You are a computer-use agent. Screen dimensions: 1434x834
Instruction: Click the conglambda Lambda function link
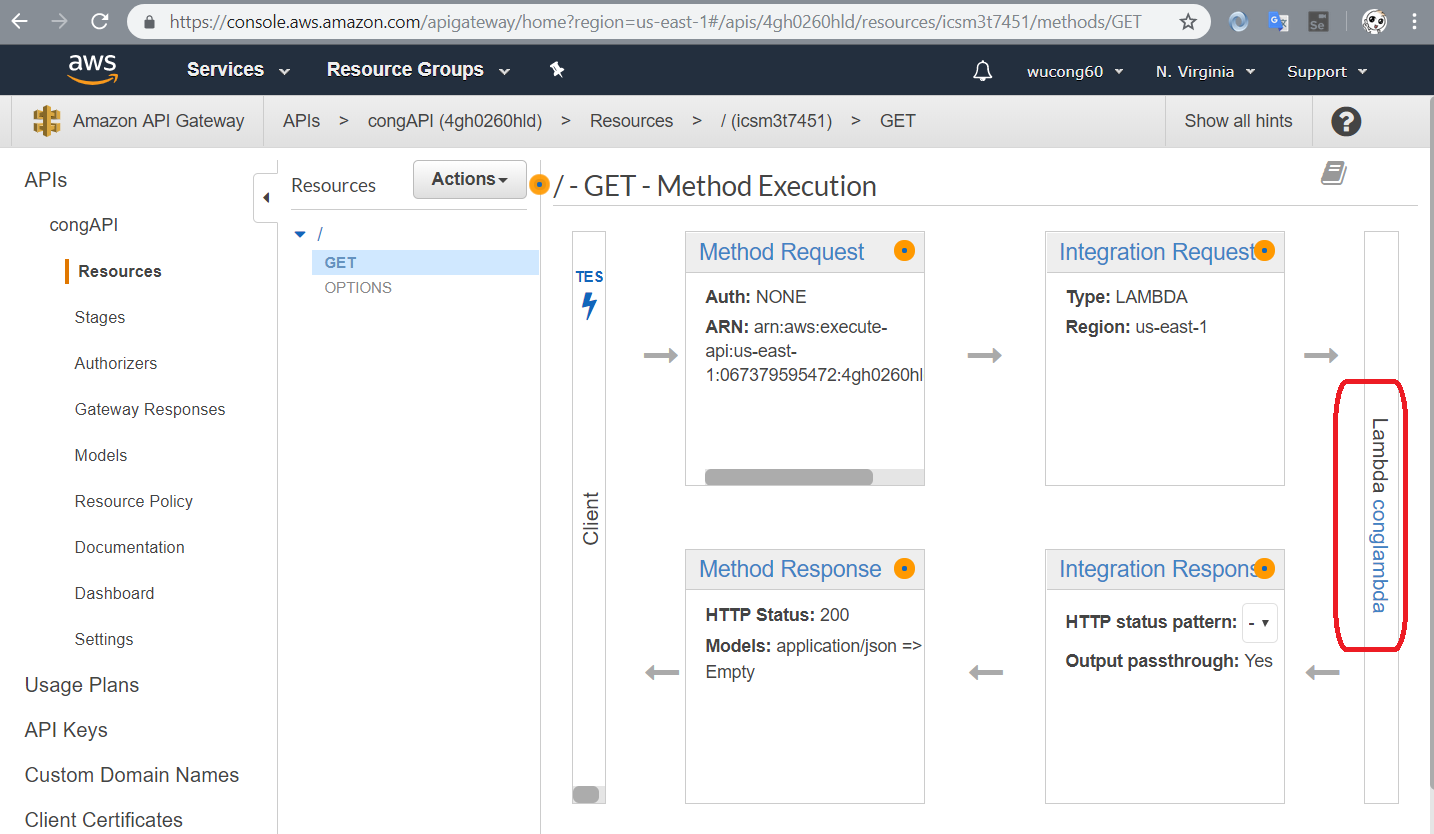(1379, 556)
